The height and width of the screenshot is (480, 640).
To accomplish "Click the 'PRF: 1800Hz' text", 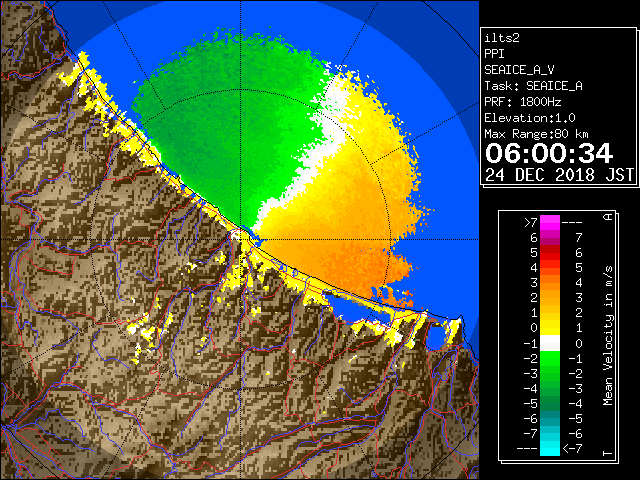I will [522, 102].
